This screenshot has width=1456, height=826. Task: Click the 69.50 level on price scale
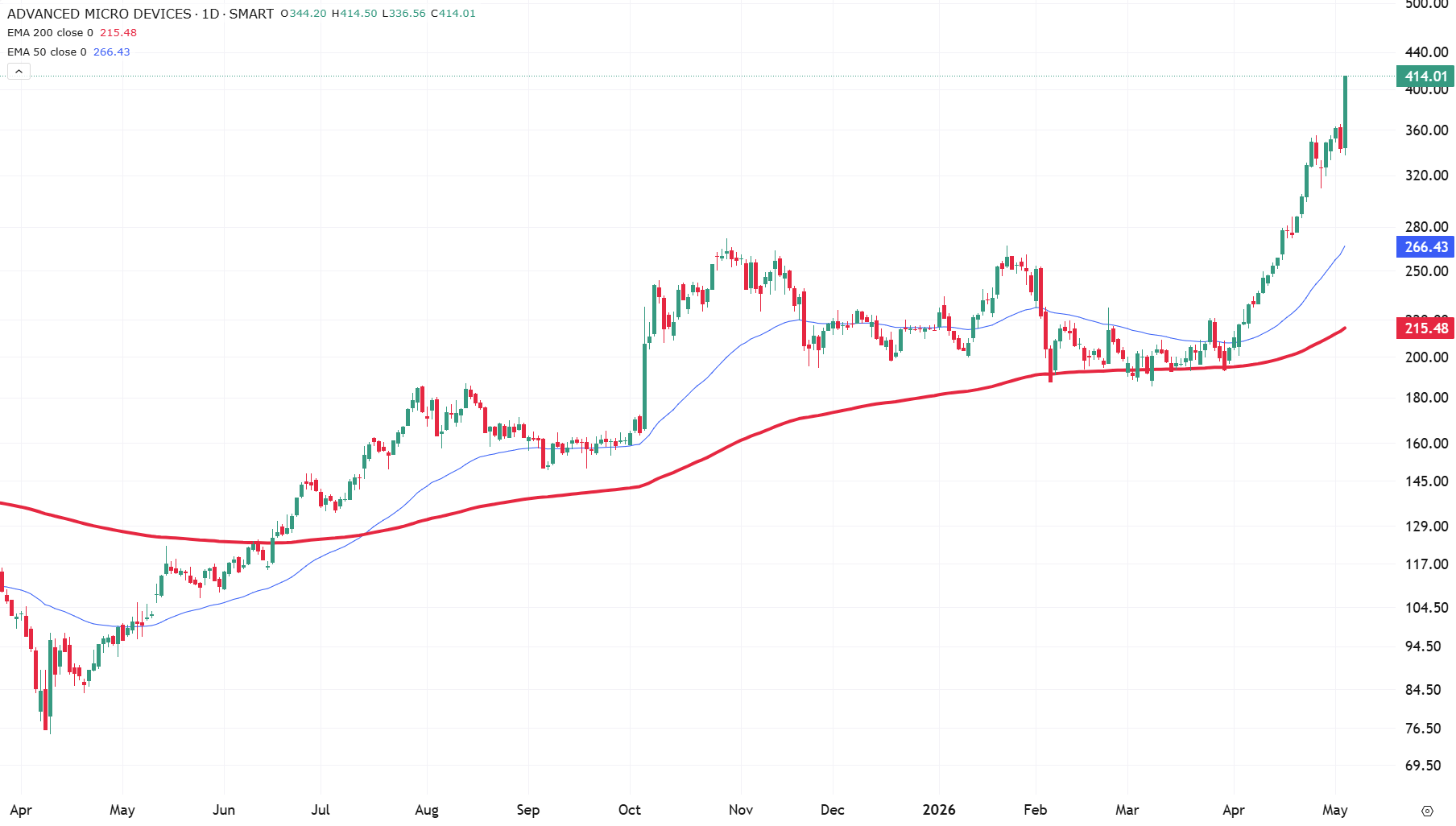click(x=1423, y=766)
